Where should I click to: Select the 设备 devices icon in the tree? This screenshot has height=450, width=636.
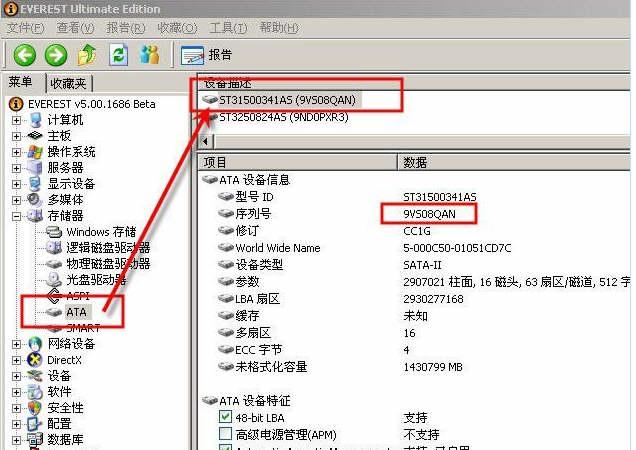coord(35,376)
